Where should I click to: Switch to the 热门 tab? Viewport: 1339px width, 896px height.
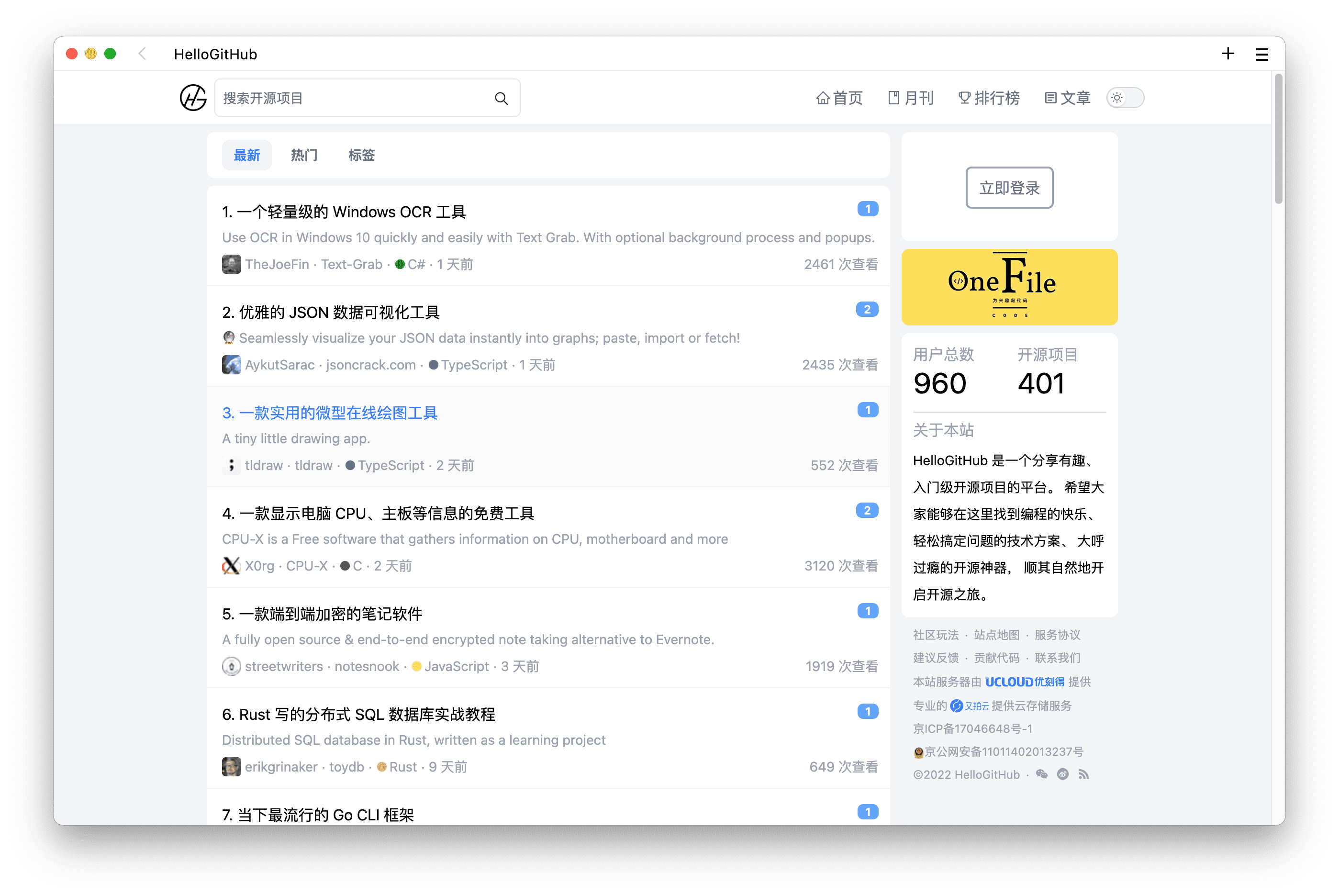(x=304, y=155)
